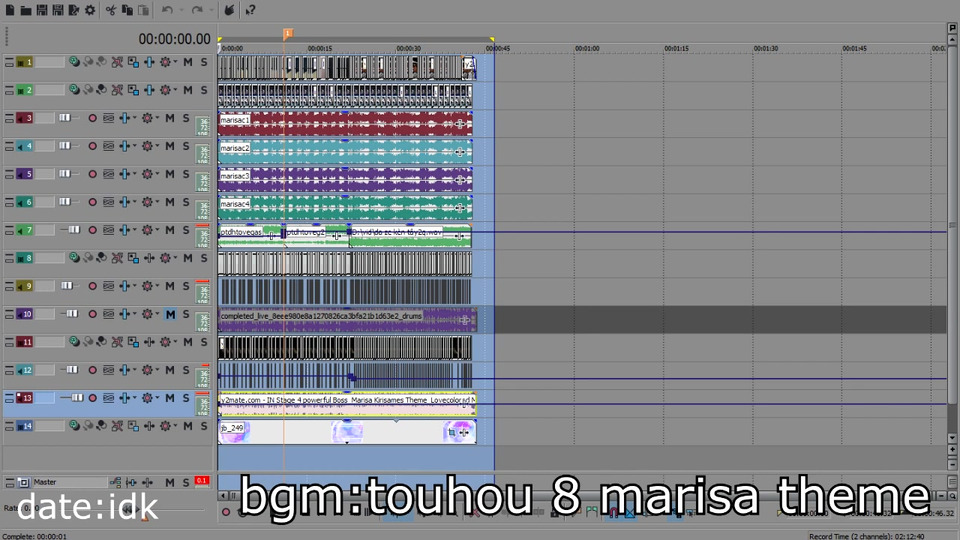Create a new project from the toolbar
Viewport: 960px width, 540px height.
[10, 10]
